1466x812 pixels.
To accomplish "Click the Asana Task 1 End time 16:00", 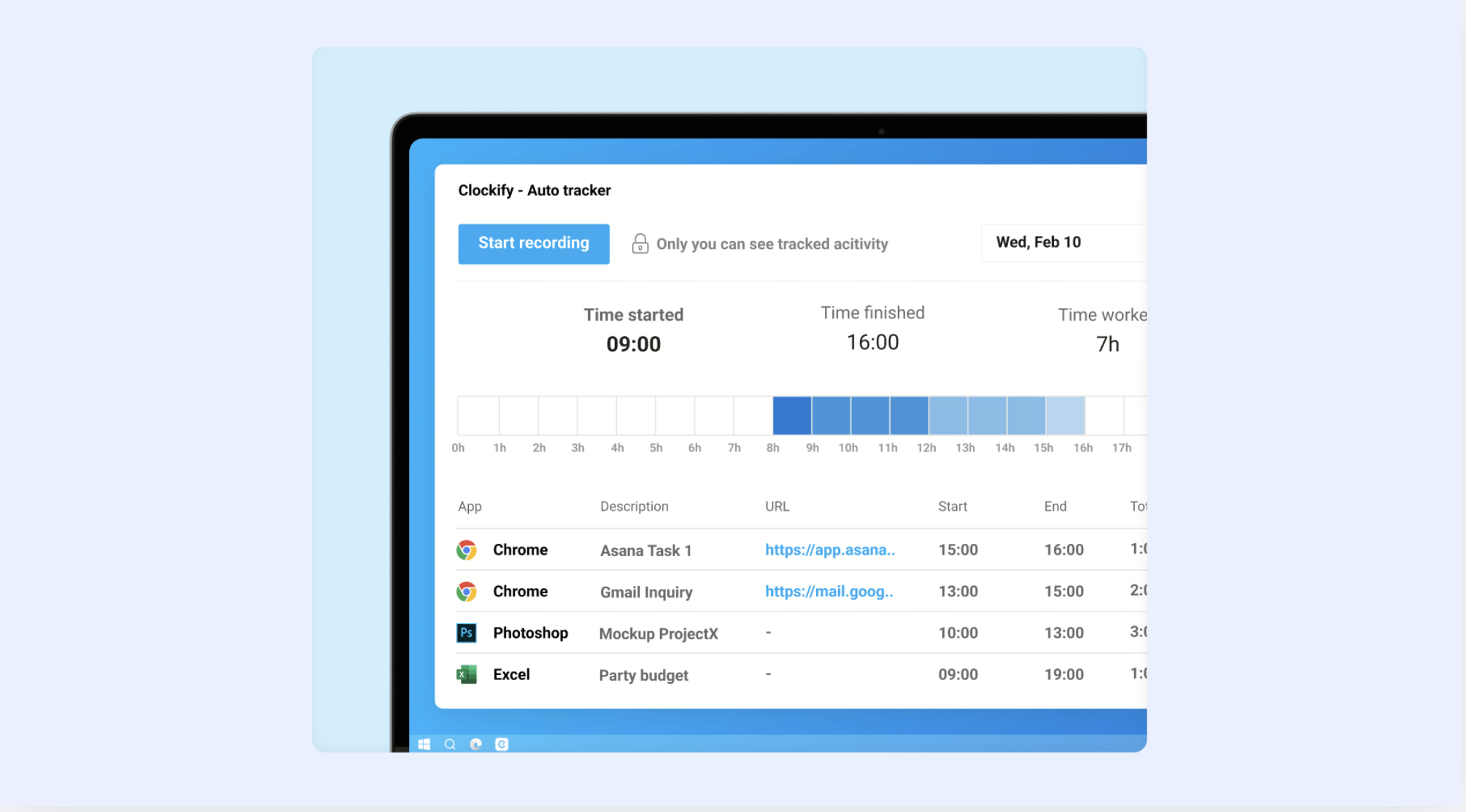I will (x=1063, y=550).
